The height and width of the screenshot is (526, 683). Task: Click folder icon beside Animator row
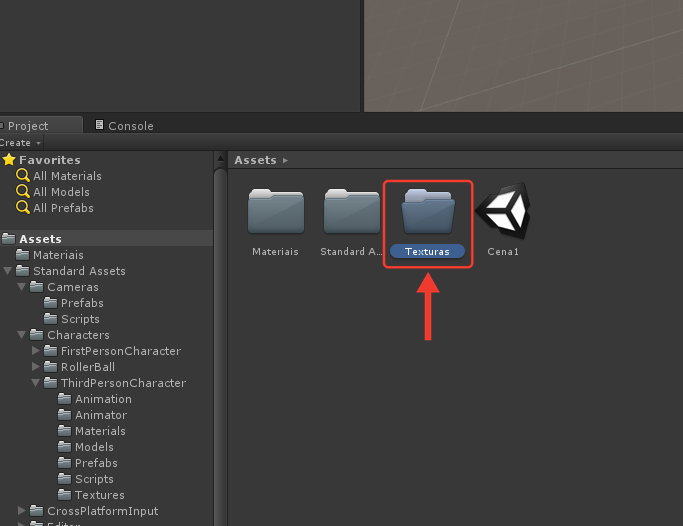pyautogui.click(x=64, y=415)
